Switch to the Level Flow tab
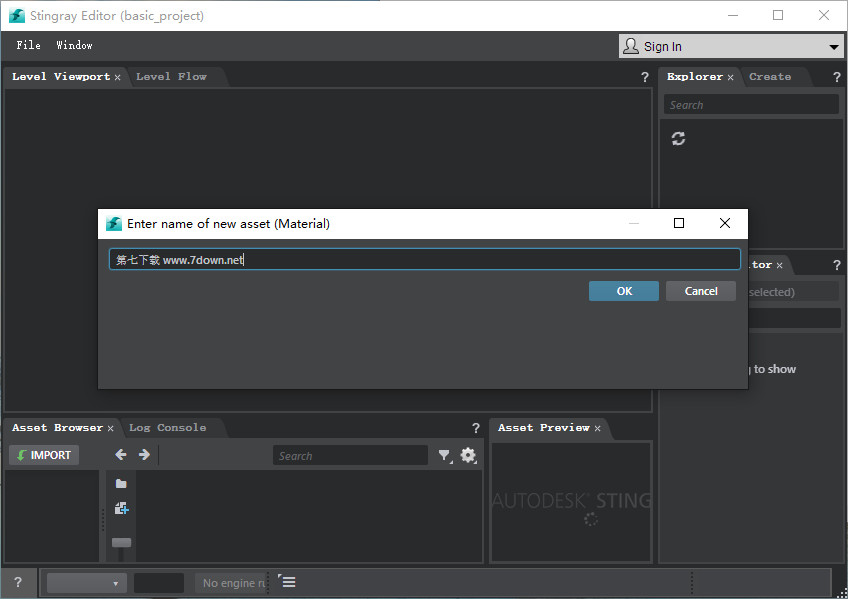The height and width of the screenshot is (599, 848). pos(171,77)
